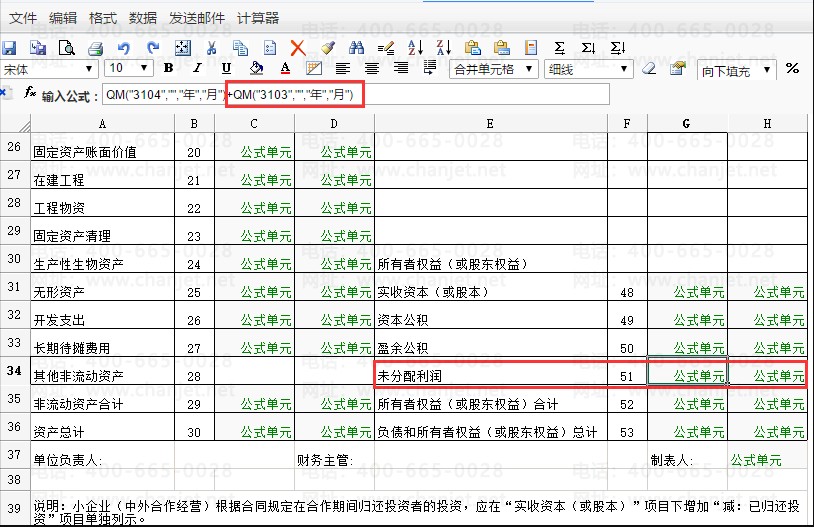Image resolution: width=814 pixels, height=527 pixels.
Task: Open print preview with the magnifier page icon
Action: (x=66, y=48)
